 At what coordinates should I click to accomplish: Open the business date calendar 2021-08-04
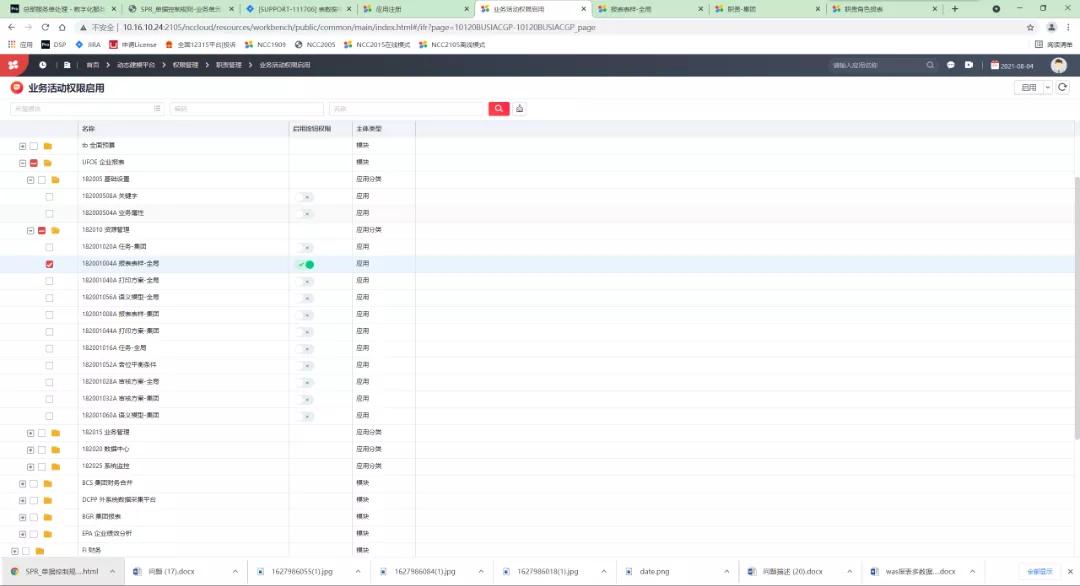coord(1012,65)
